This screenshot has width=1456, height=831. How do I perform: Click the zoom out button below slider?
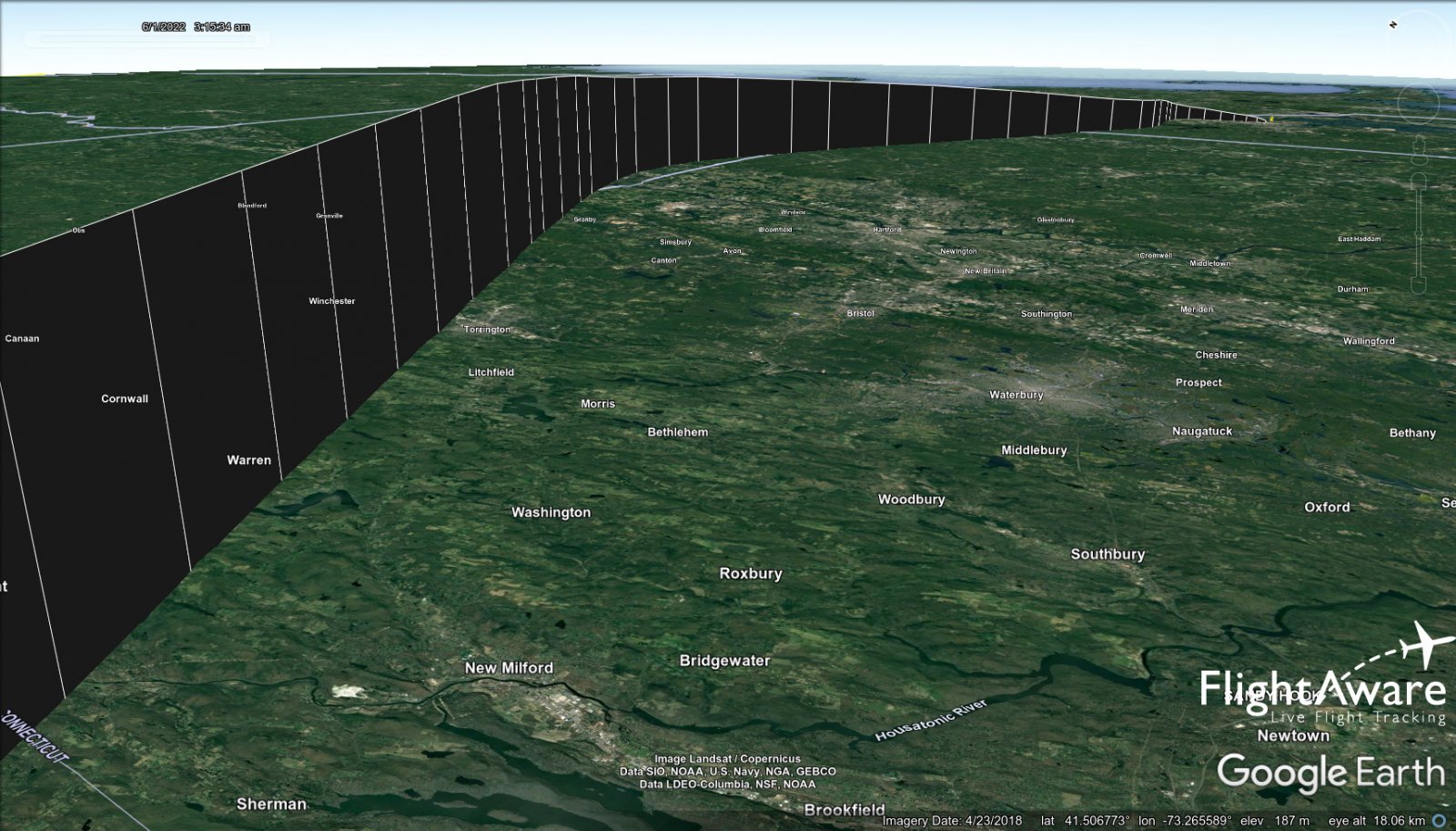coord(1419,285)
